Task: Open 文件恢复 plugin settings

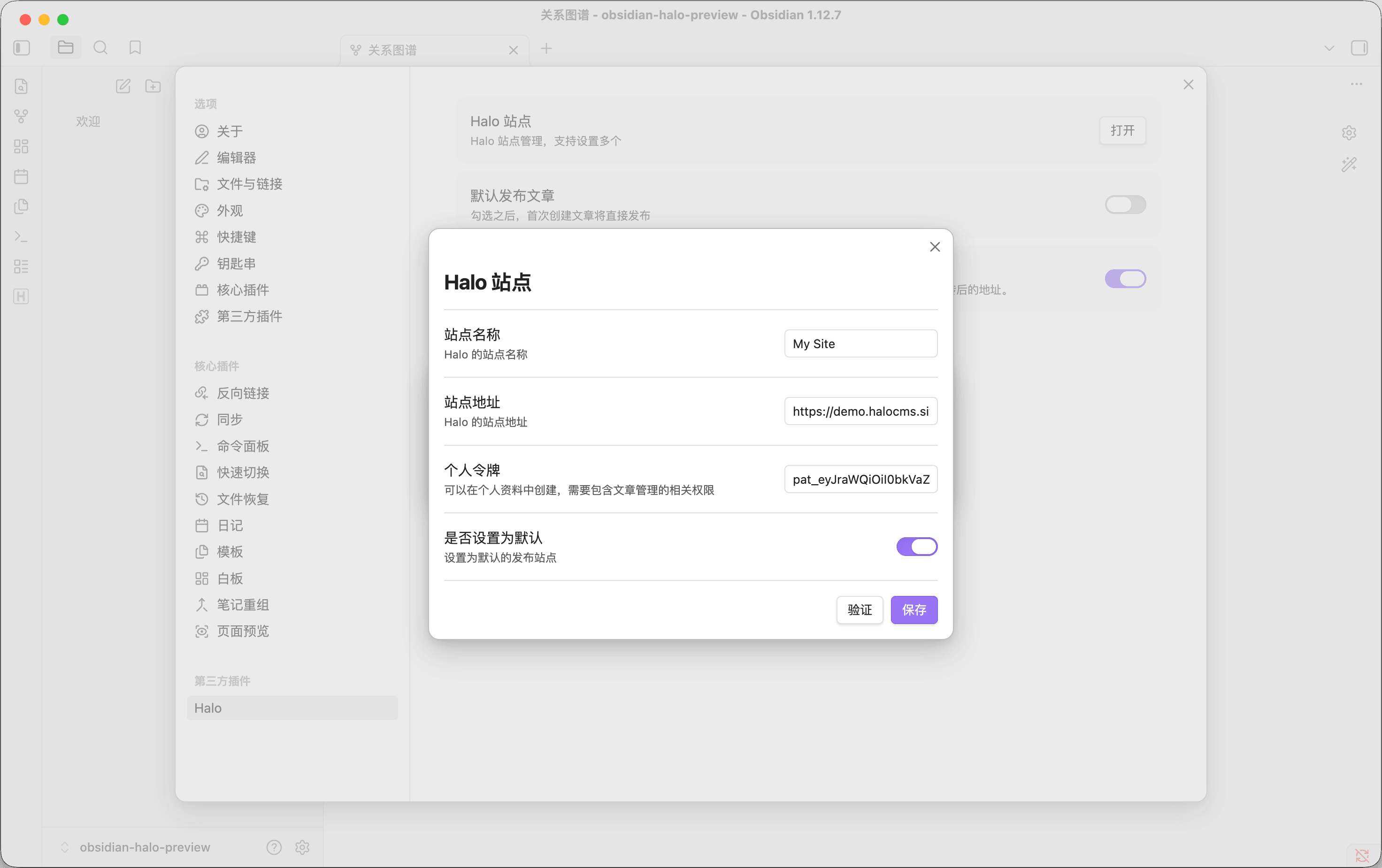Action: click(x=292, y=499)
